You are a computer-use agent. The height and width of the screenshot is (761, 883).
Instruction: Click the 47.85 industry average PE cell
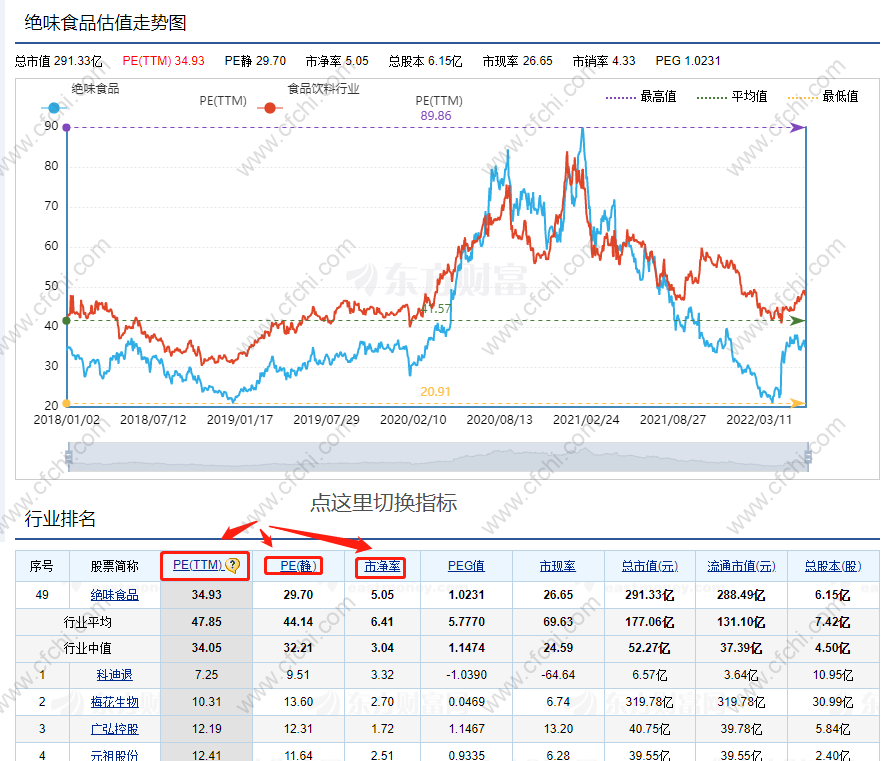point(207,622)
